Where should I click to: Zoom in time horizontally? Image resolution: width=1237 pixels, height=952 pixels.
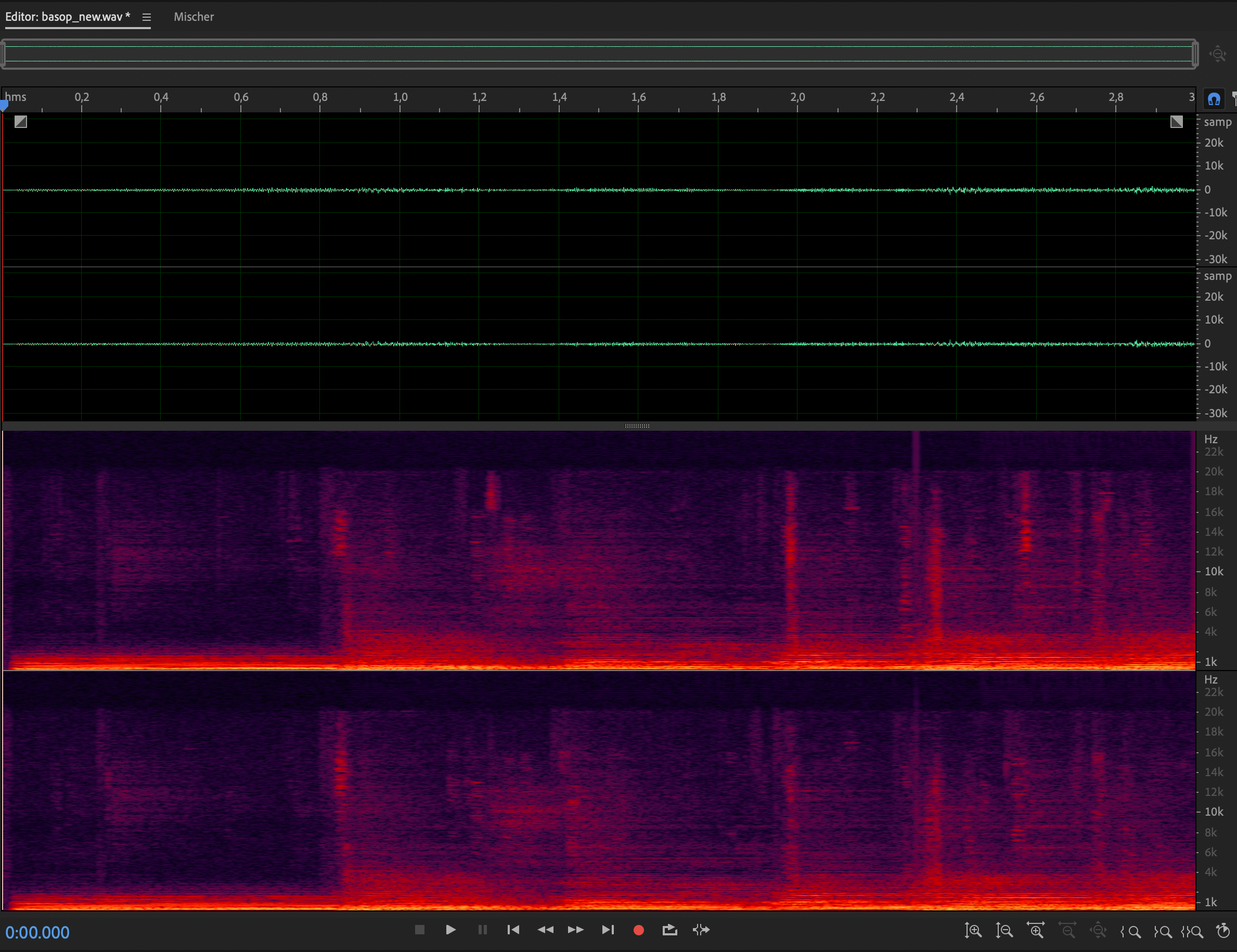point(1035,931)
